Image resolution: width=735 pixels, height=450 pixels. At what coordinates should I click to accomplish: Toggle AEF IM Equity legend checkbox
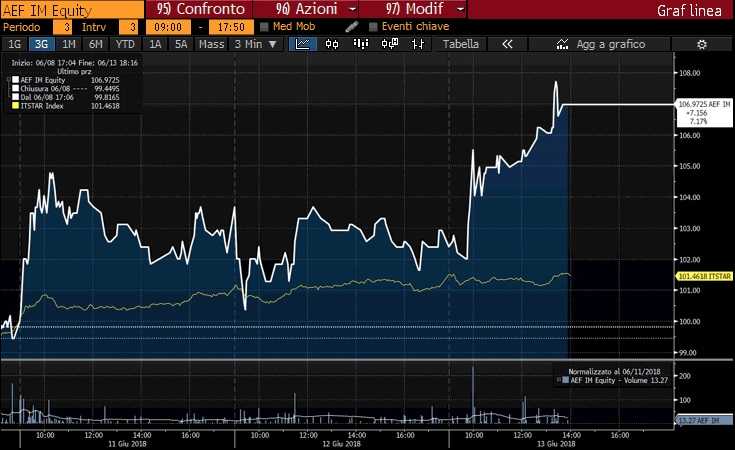(x=15, y=80)
